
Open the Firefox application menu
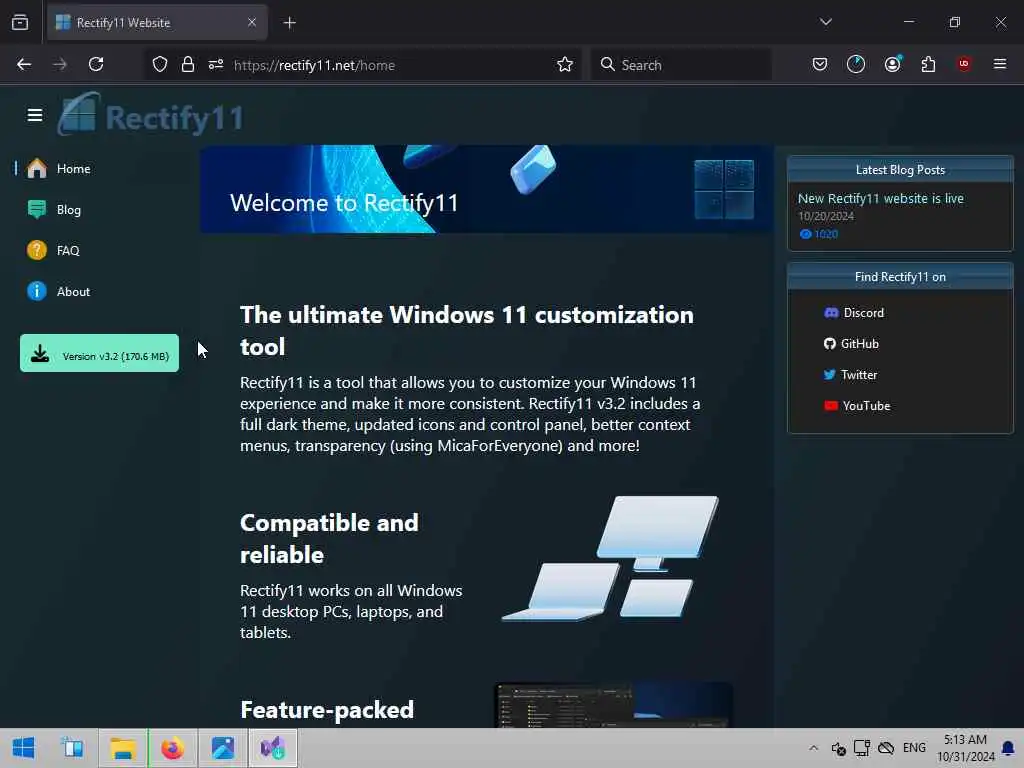pos(1000,64)
